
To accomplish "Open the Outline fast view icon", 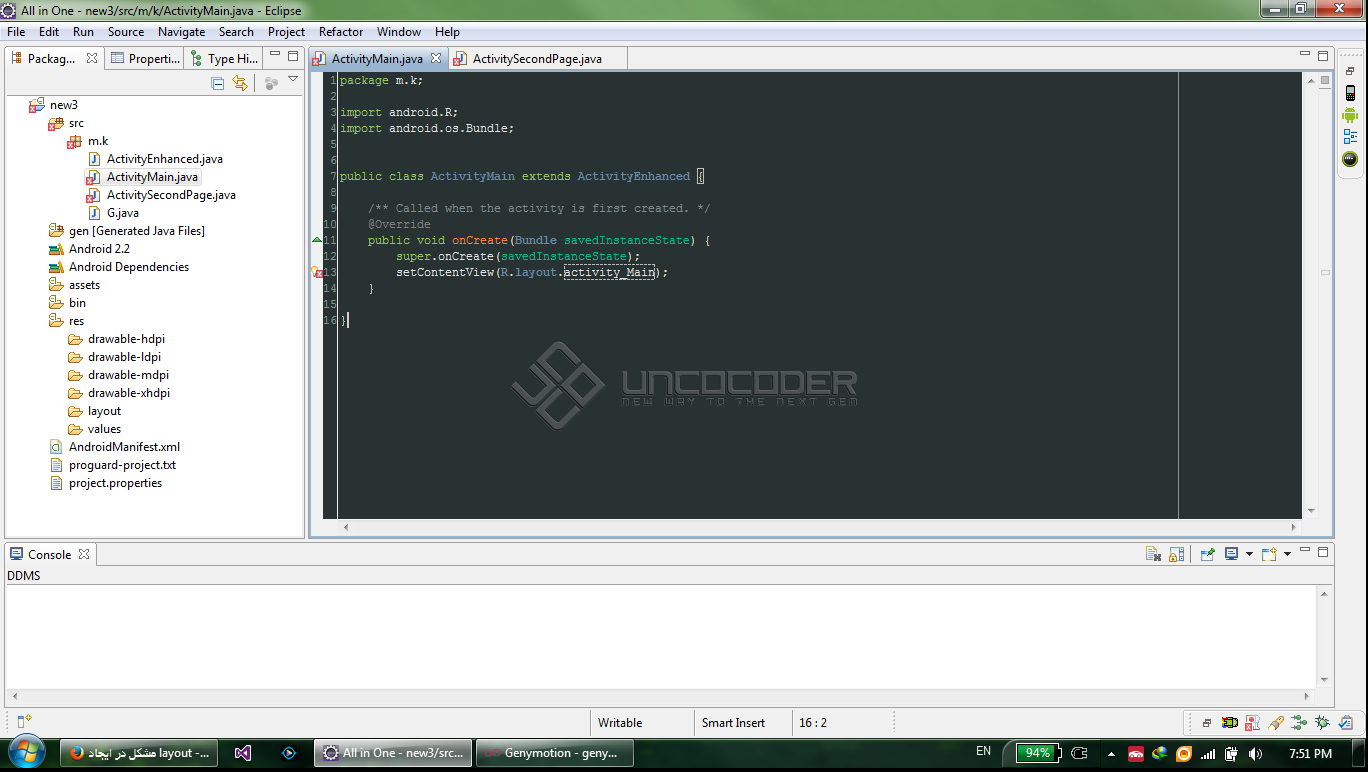I will click(x=1350, y=137).
